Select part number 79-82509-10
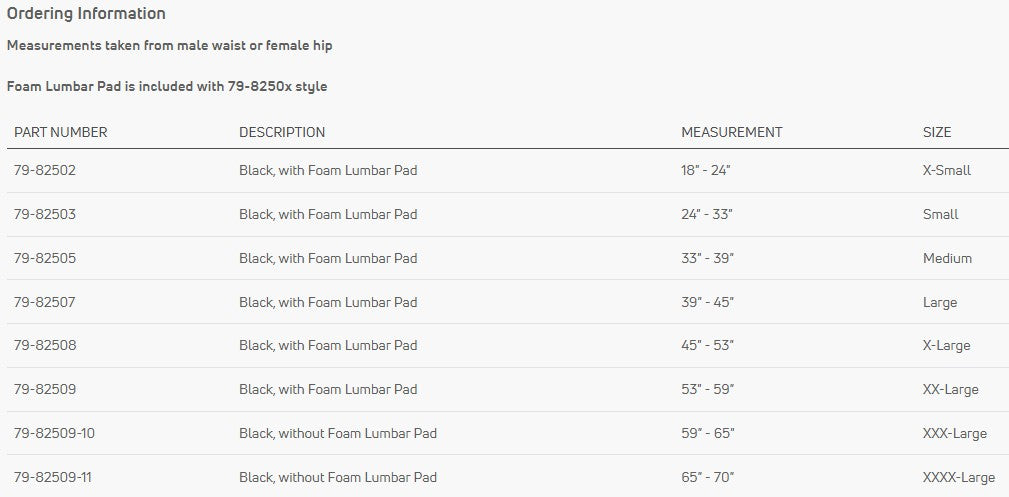 pyautogui.click(x=54, y=433)
